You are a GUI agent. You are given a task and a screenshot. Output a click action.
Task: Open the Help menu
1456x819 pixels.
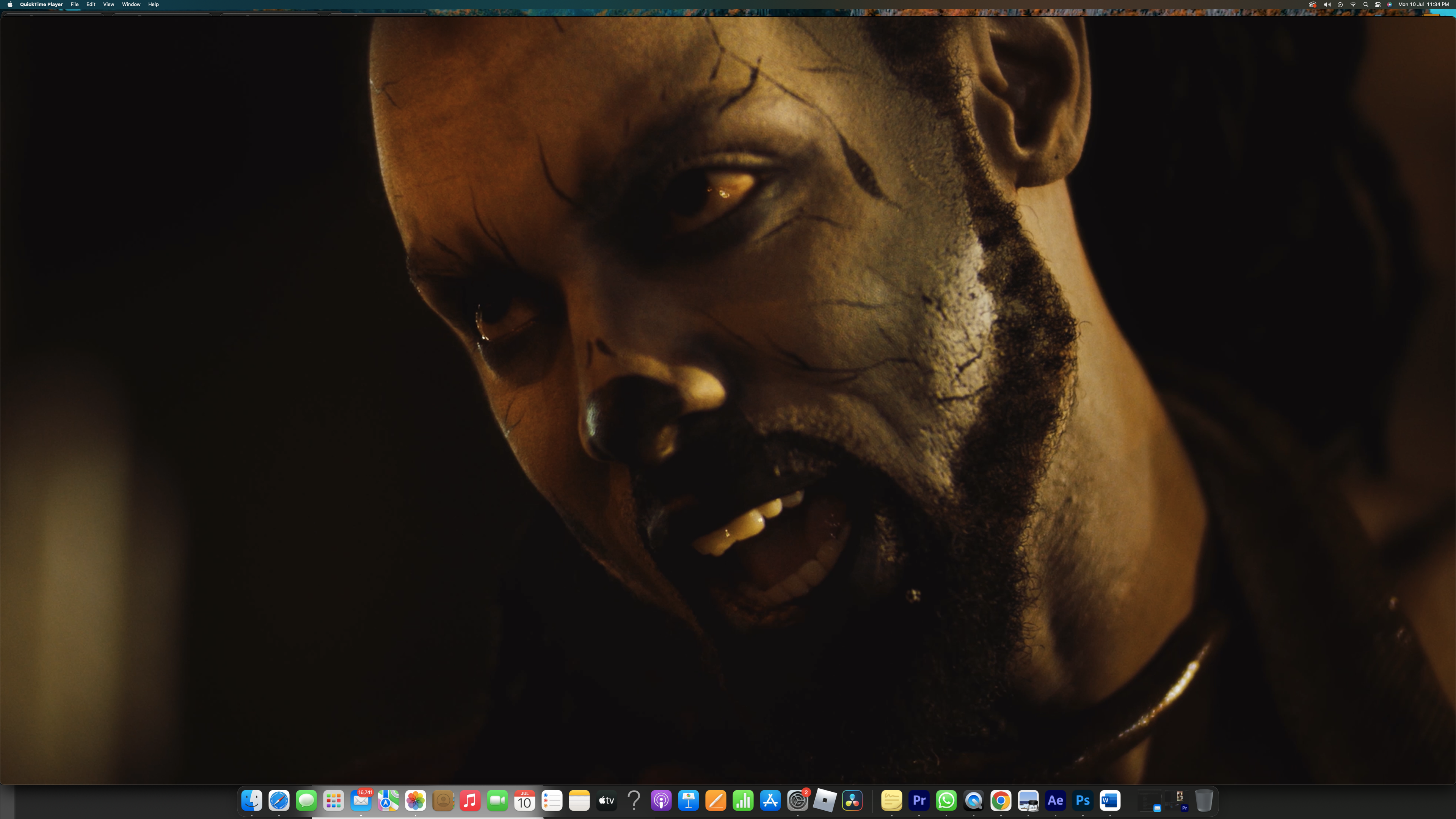(x=153, y=5)
